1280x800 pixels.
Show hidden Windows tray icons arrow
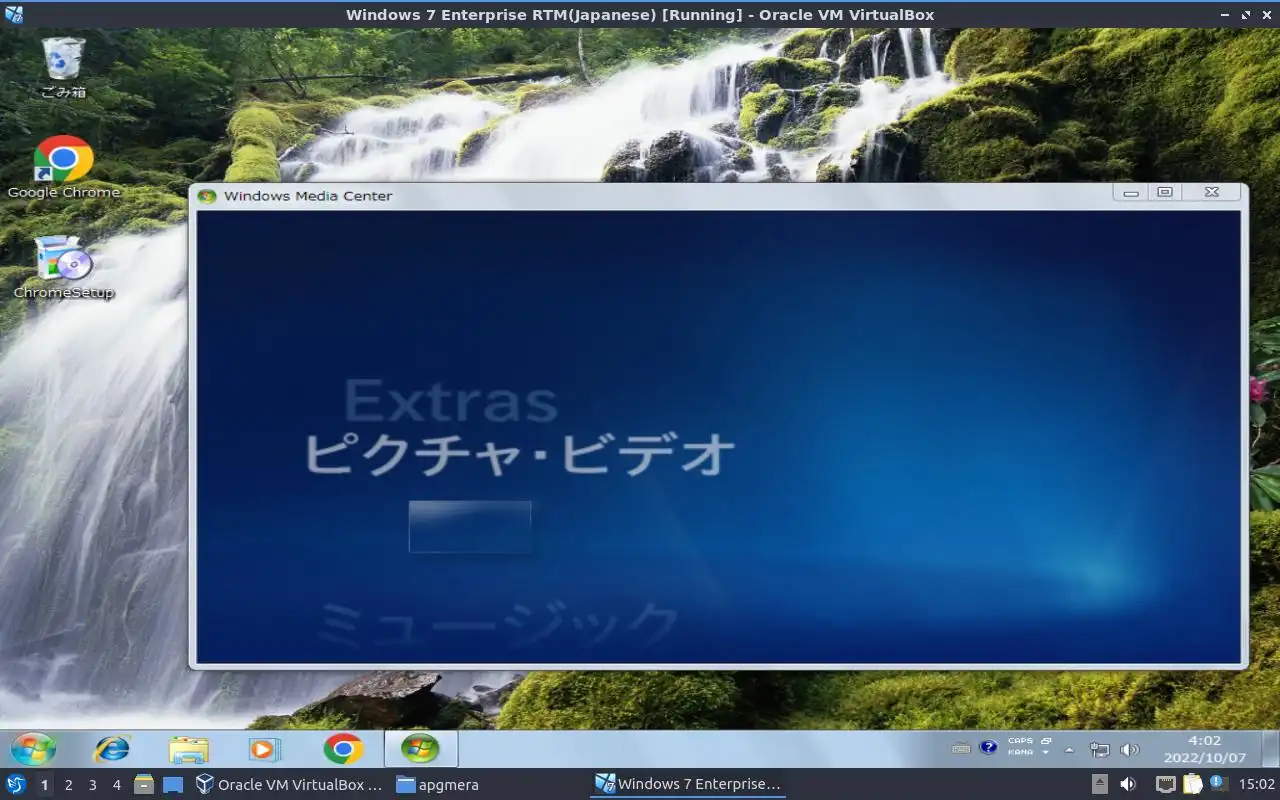point(1069,749)
